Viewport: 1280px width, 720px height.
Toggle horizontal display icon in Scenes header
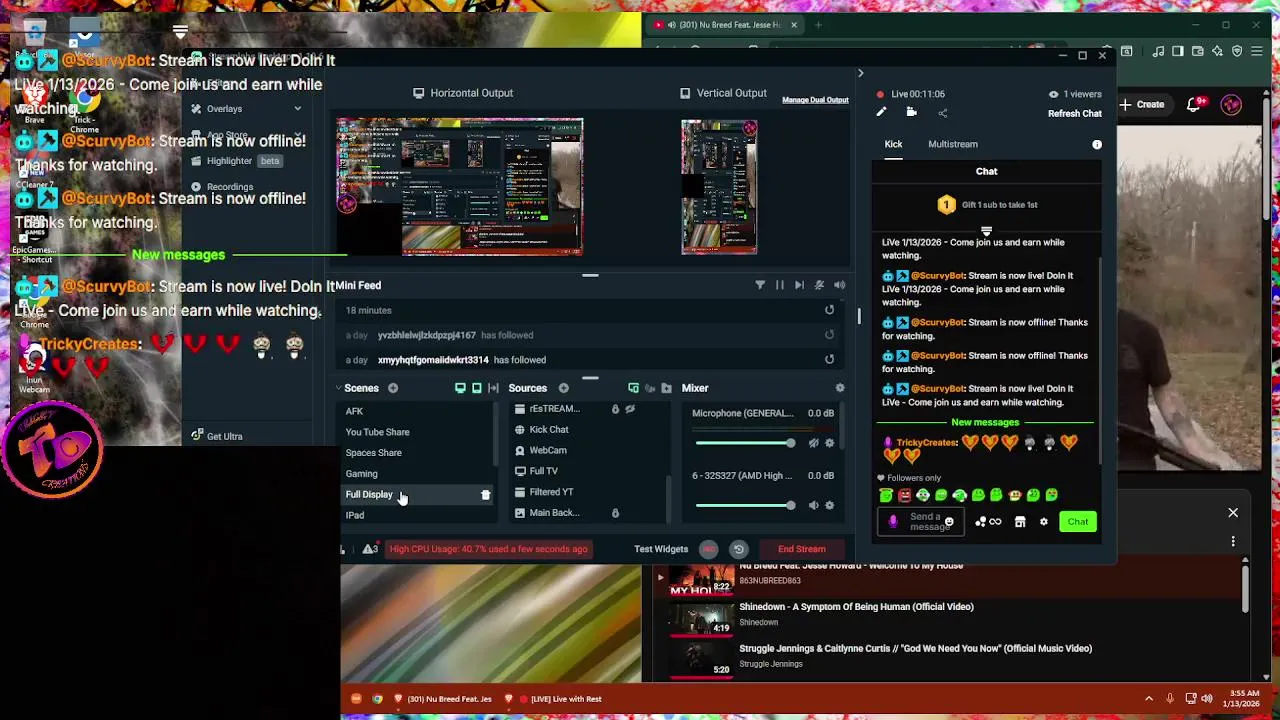pyautogui.click(x=460, y=388)
